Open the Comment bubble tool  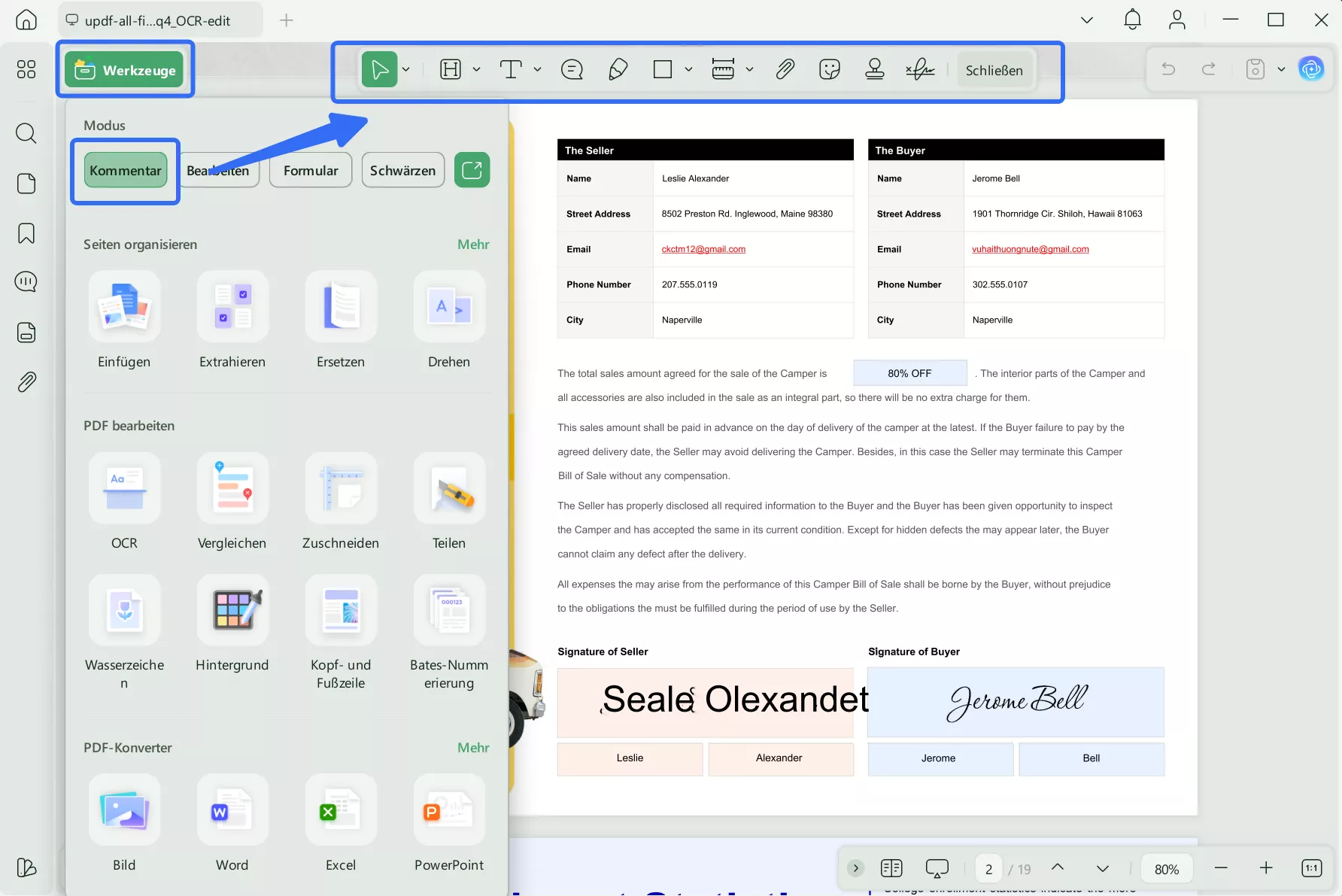point(572,69)
